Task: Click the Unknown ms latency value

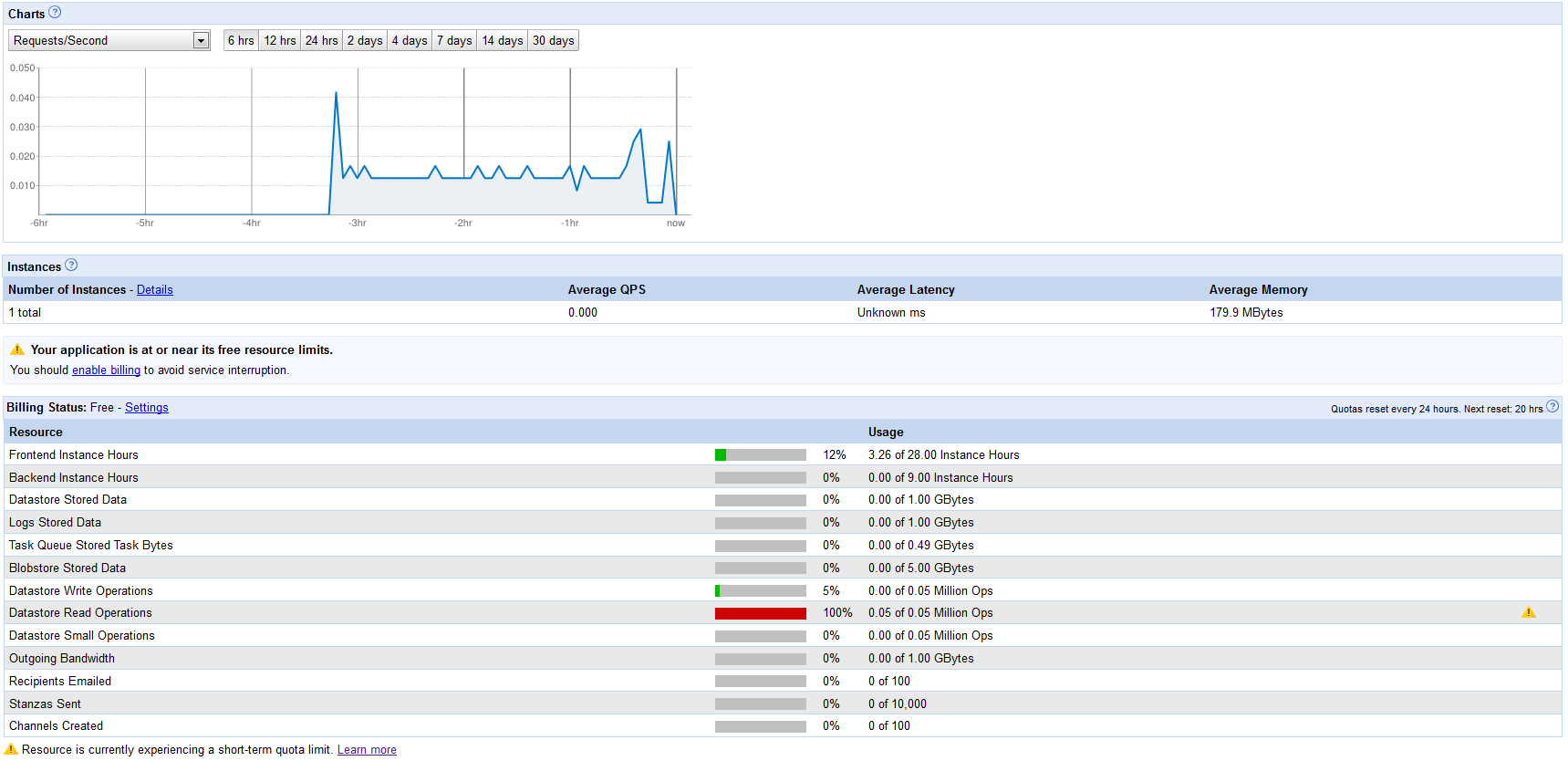Action: point(891,313)
